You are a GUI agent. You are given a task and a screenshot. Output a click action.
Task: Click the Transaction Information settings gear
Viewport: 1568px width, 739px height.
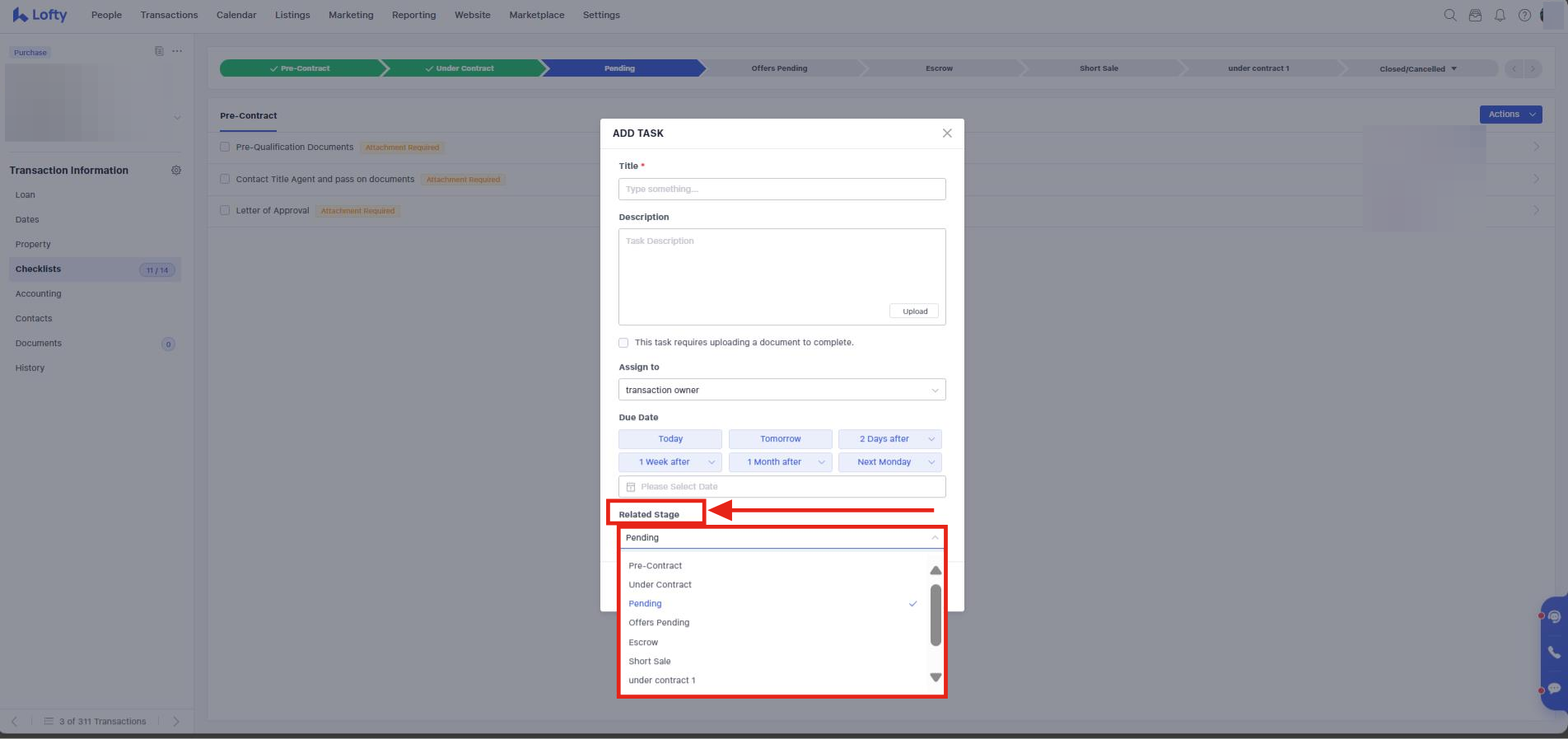pyautogui.click(x=176, y=171)
